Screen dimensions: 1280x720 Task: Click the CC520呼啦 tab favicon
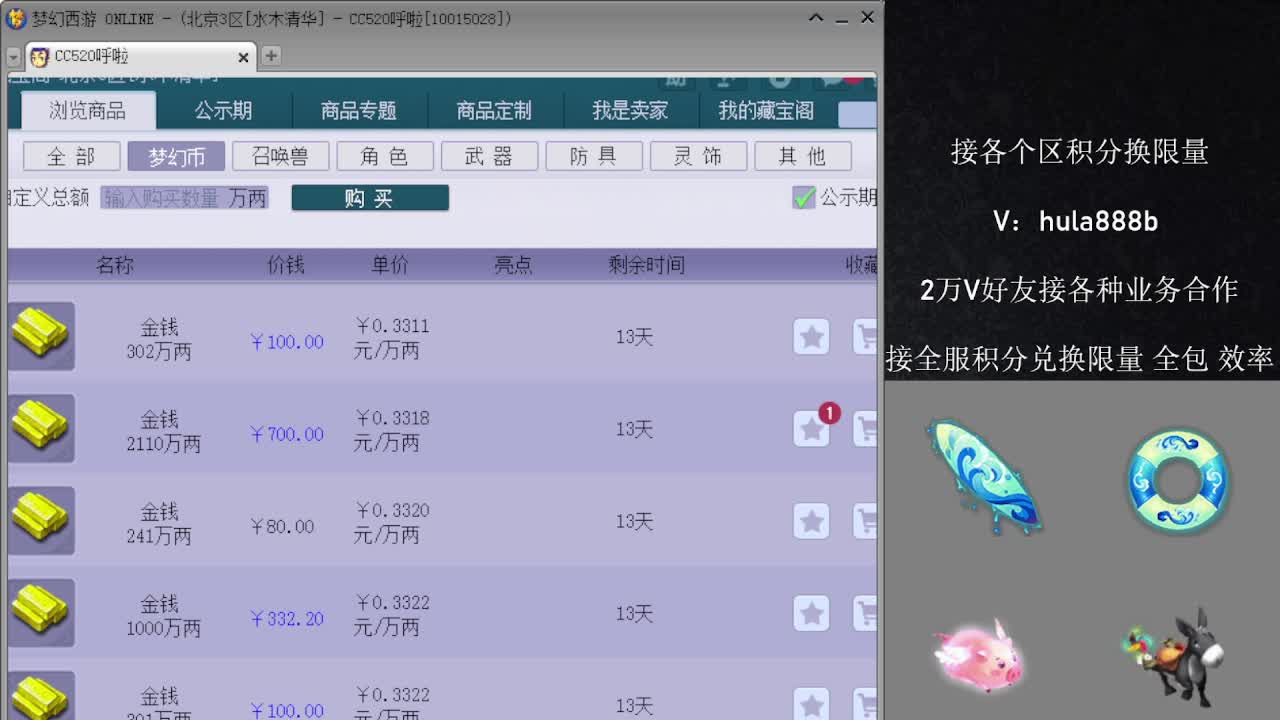pyautogui.click(x=39, y=57)
